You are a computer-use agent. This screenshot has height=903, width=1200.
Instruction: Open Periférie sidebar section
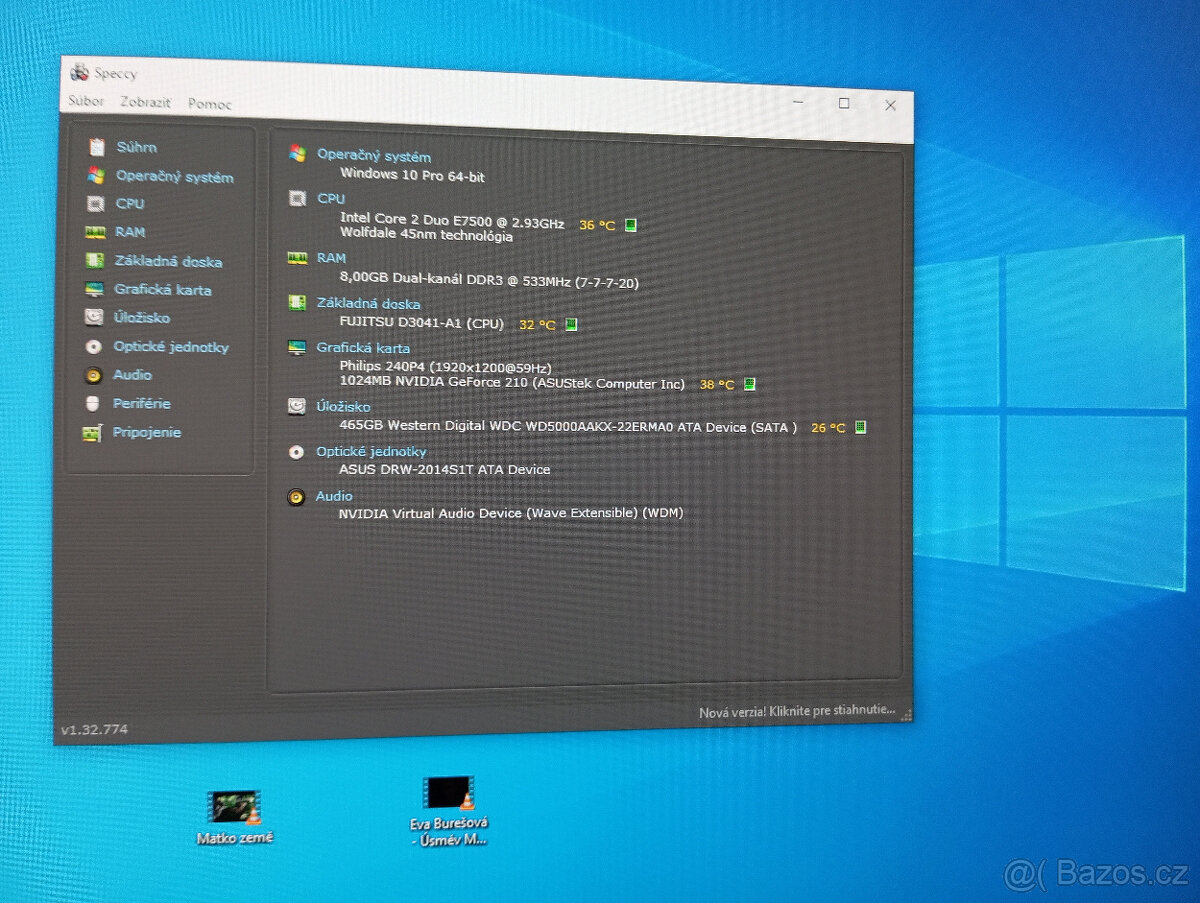click(141, 404)
